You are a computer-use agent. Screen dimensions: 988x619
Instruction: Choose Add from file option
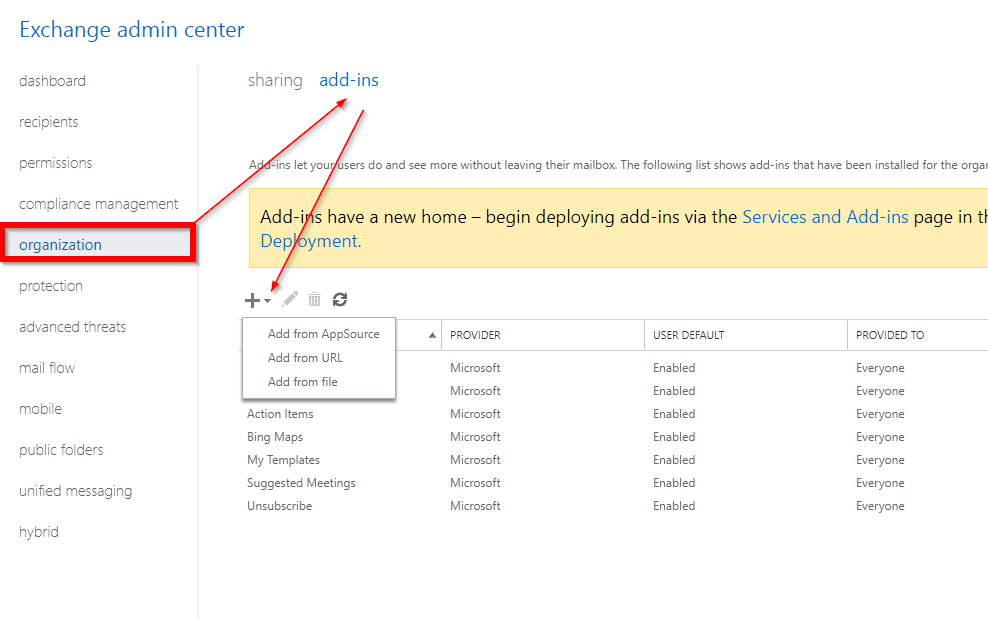(x=302, y=382)
